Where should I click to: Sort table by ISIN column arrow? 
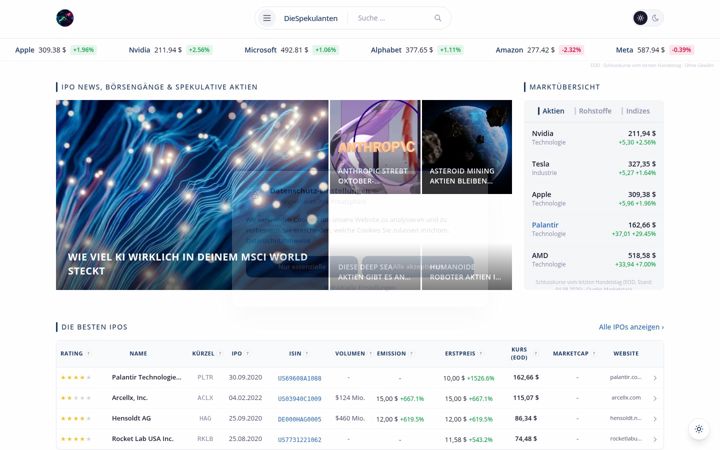click(307, 354)
